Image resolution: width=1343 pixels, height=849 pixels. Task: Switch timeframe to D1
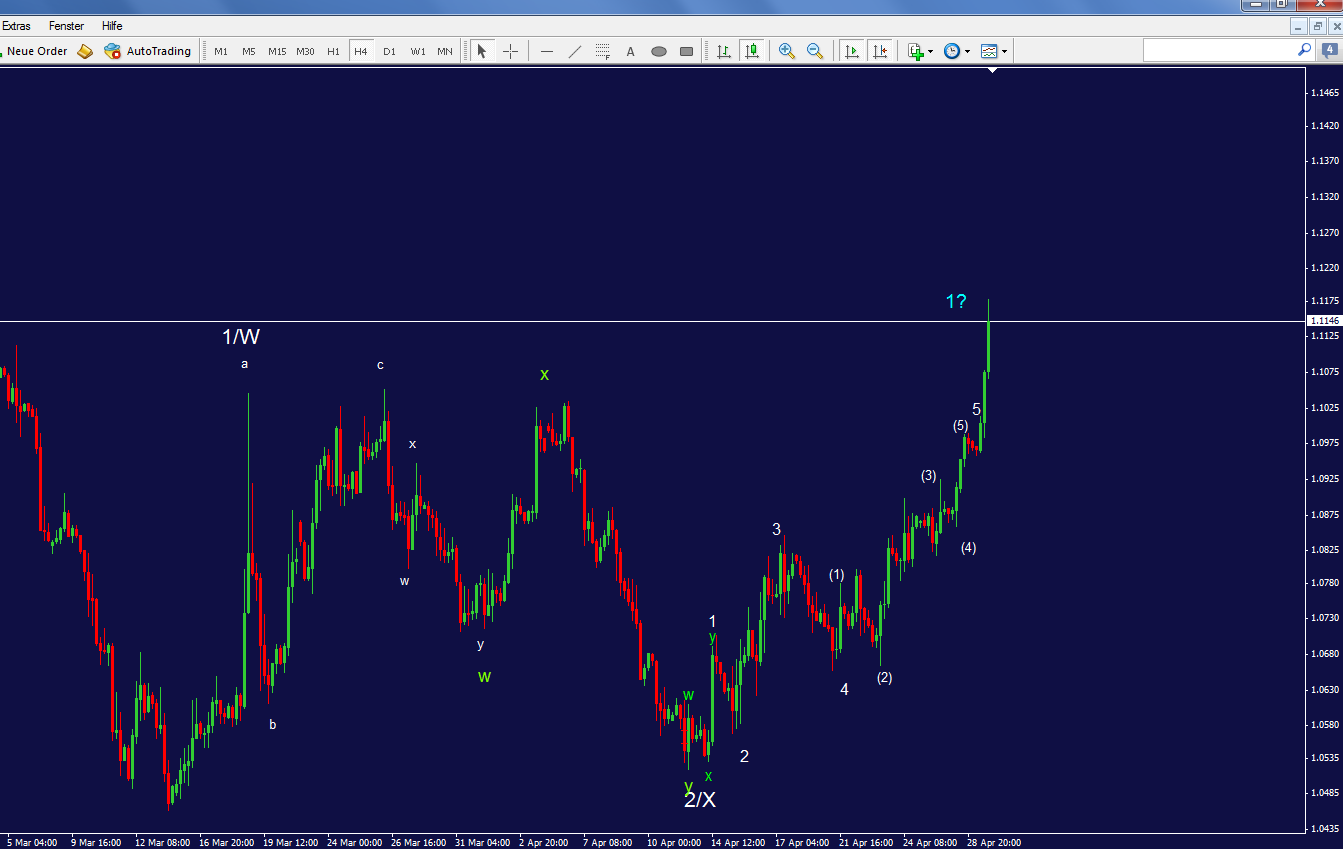389,51
